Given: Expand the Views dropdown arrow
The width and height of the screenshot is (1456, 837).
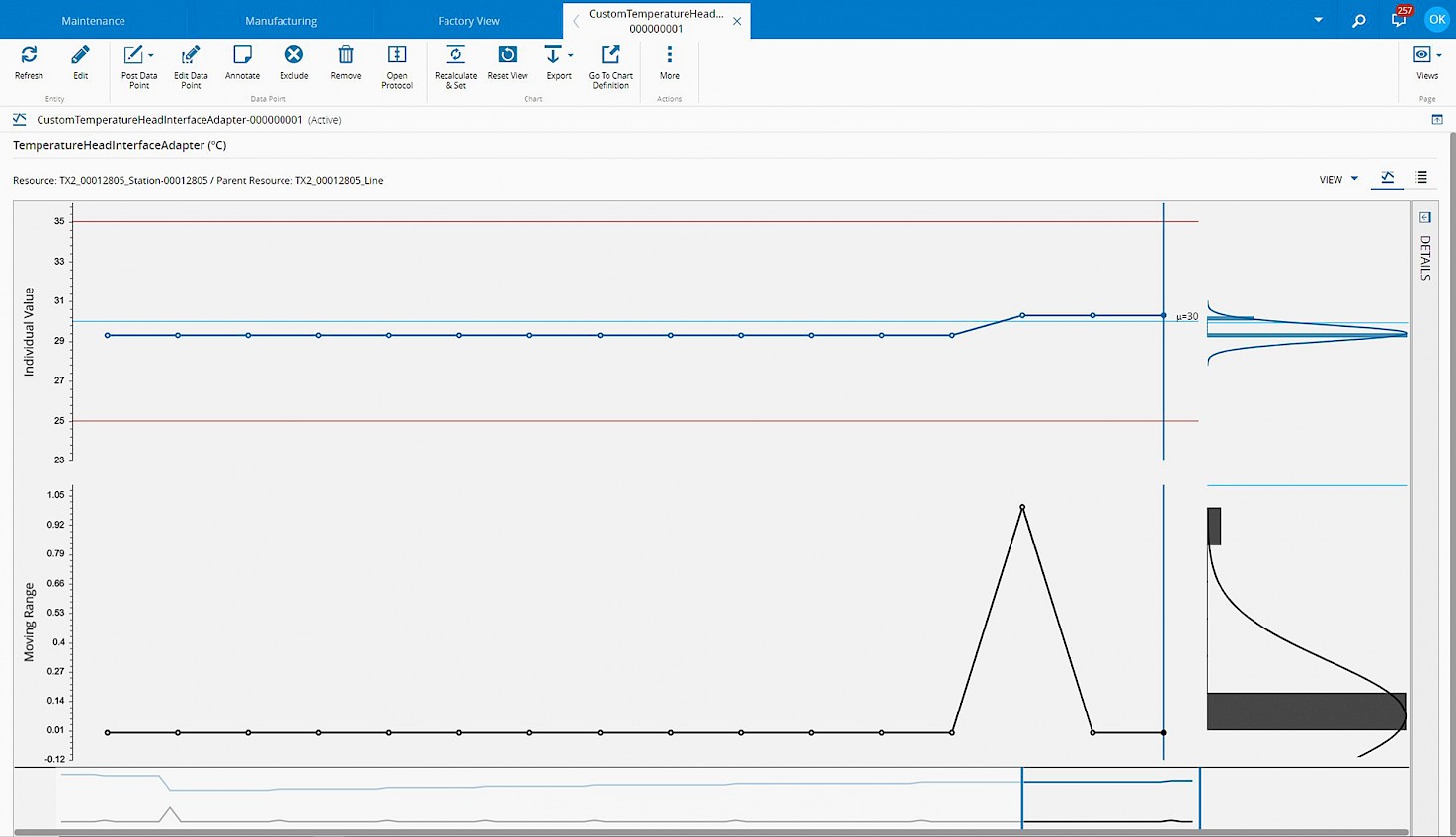Looking at the screenshot, I should point(1439,56).
